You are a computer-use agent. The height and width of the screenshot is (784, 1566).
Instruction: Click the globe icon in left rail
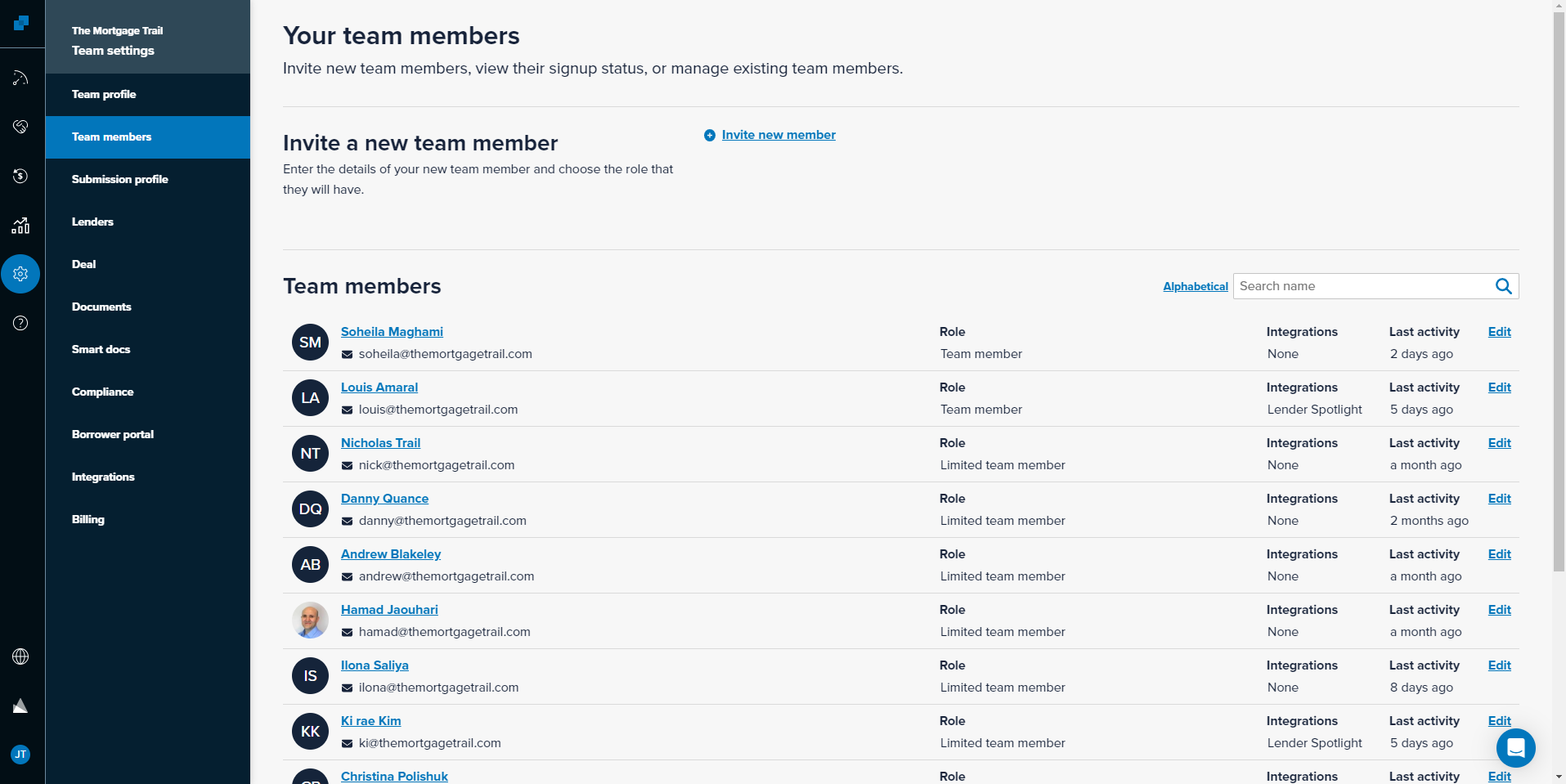[x=20, y=656]
